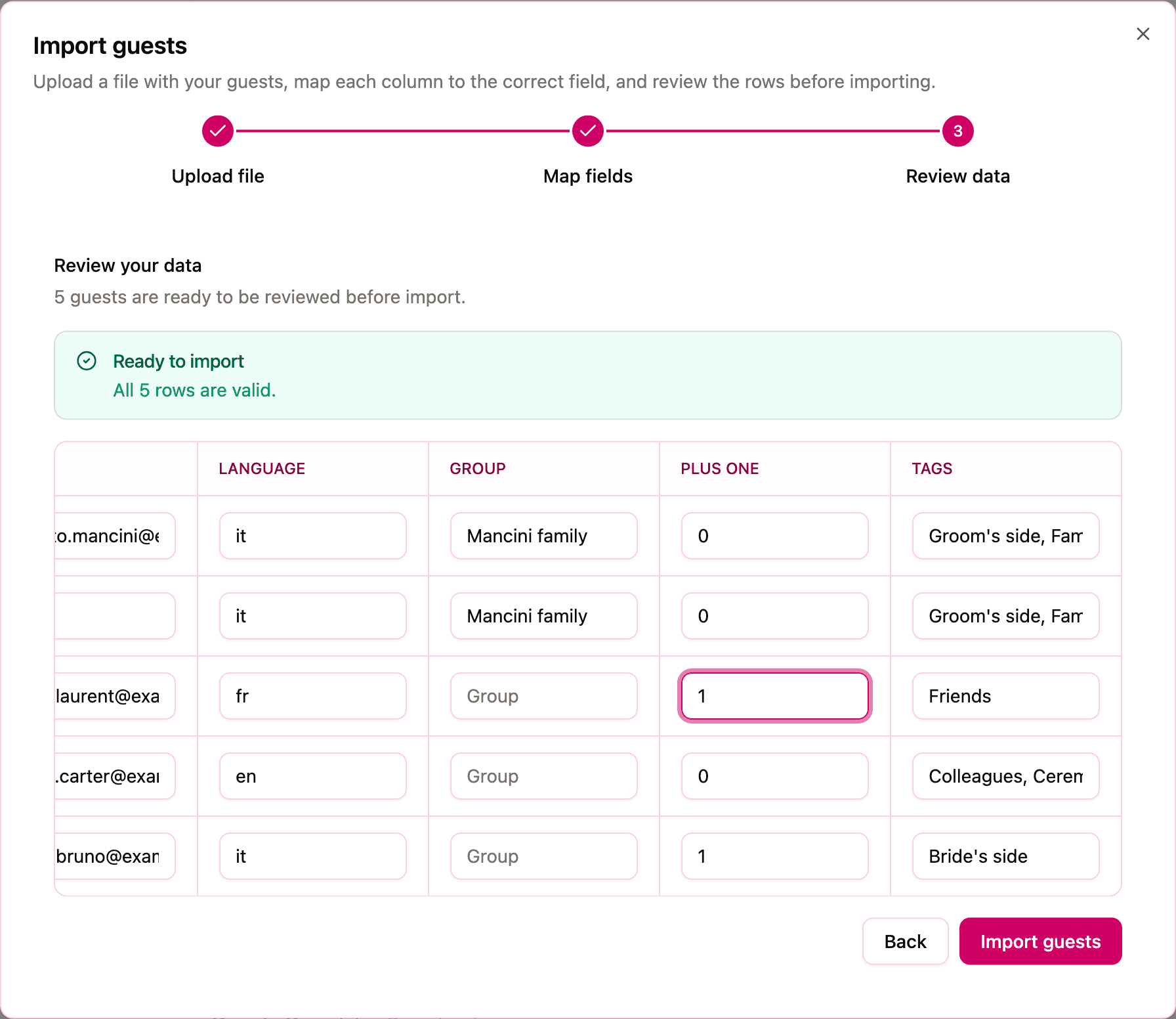1176x1019 pixels.
Task: Edit second row's plus one field 0
Action: pos(775,616)
